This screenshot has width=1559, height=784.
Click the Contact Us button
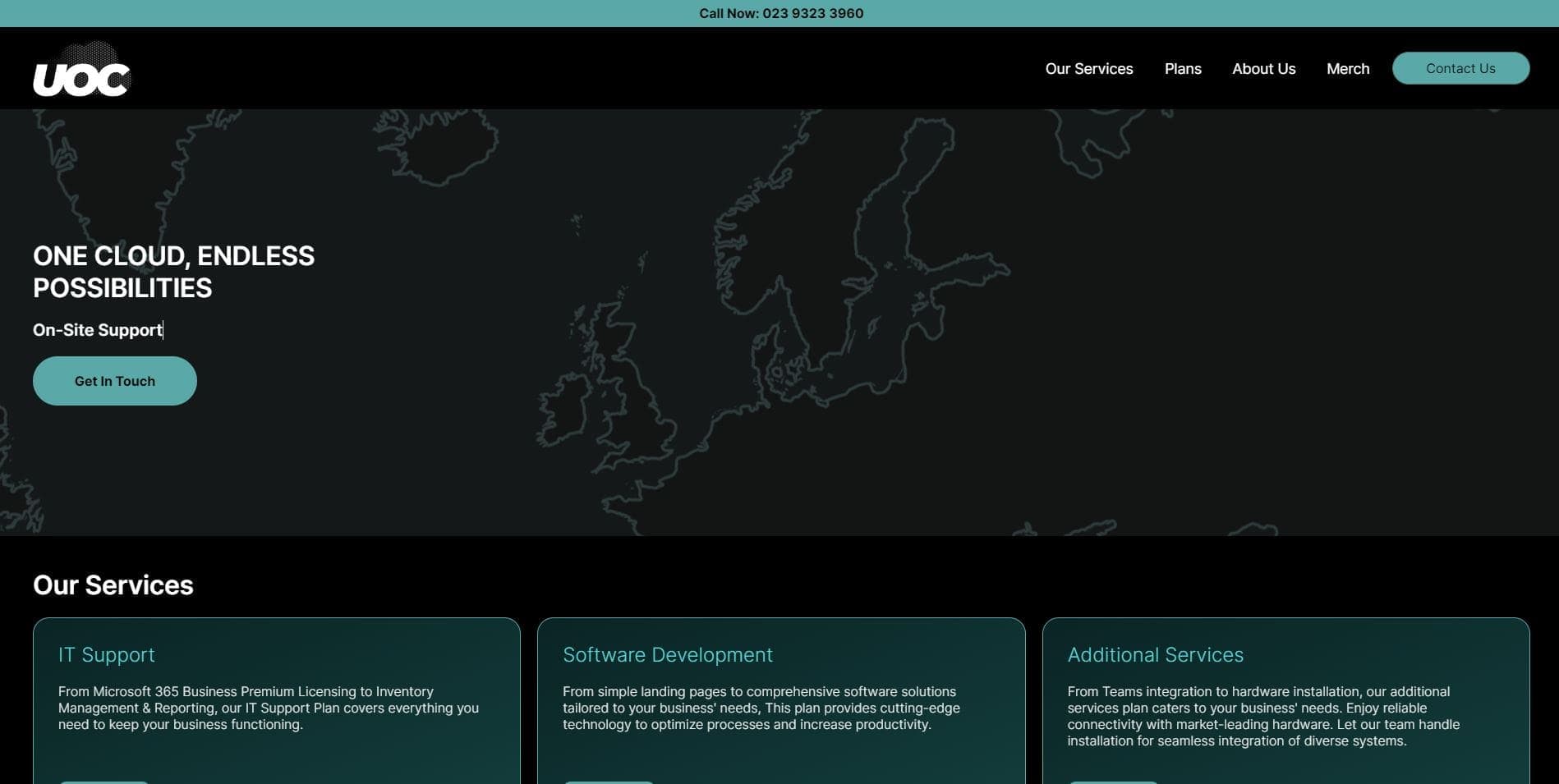point(1460,68)
